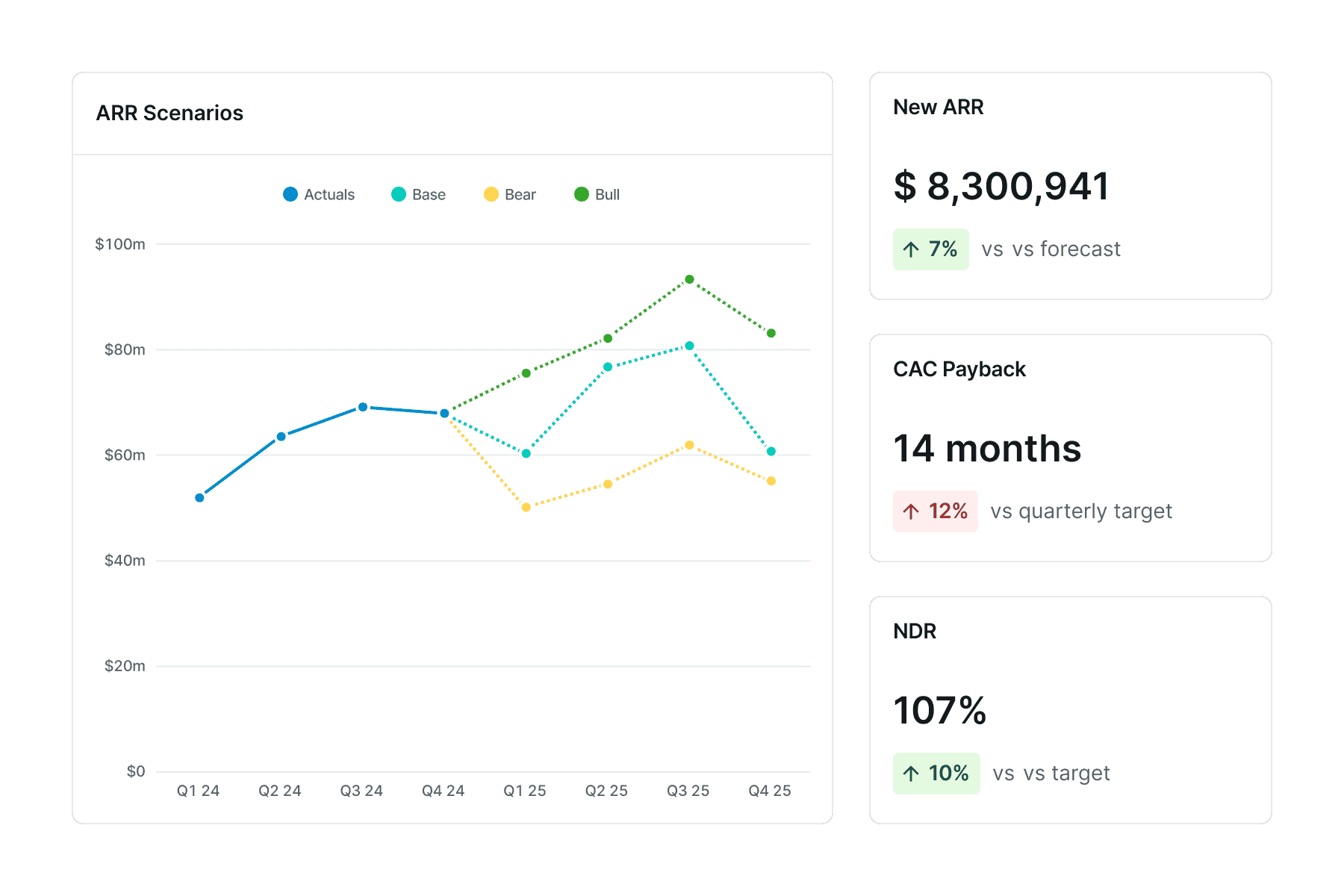This screenshot has width=1344, height=896.
Task: Click the $ 8,300,941 value link
Action: [1003, 187]
